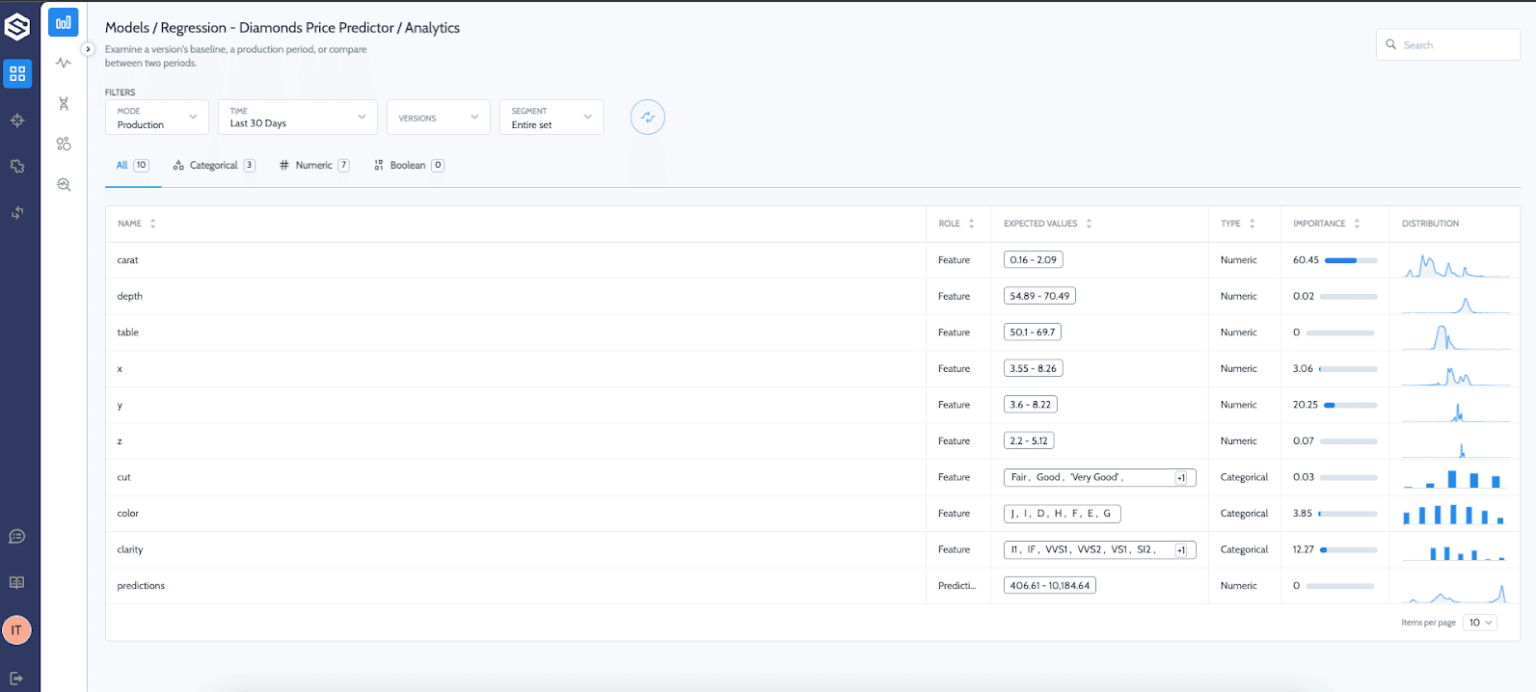
Task: Change the Items per page selector
Action: (x=1479, y=622)
